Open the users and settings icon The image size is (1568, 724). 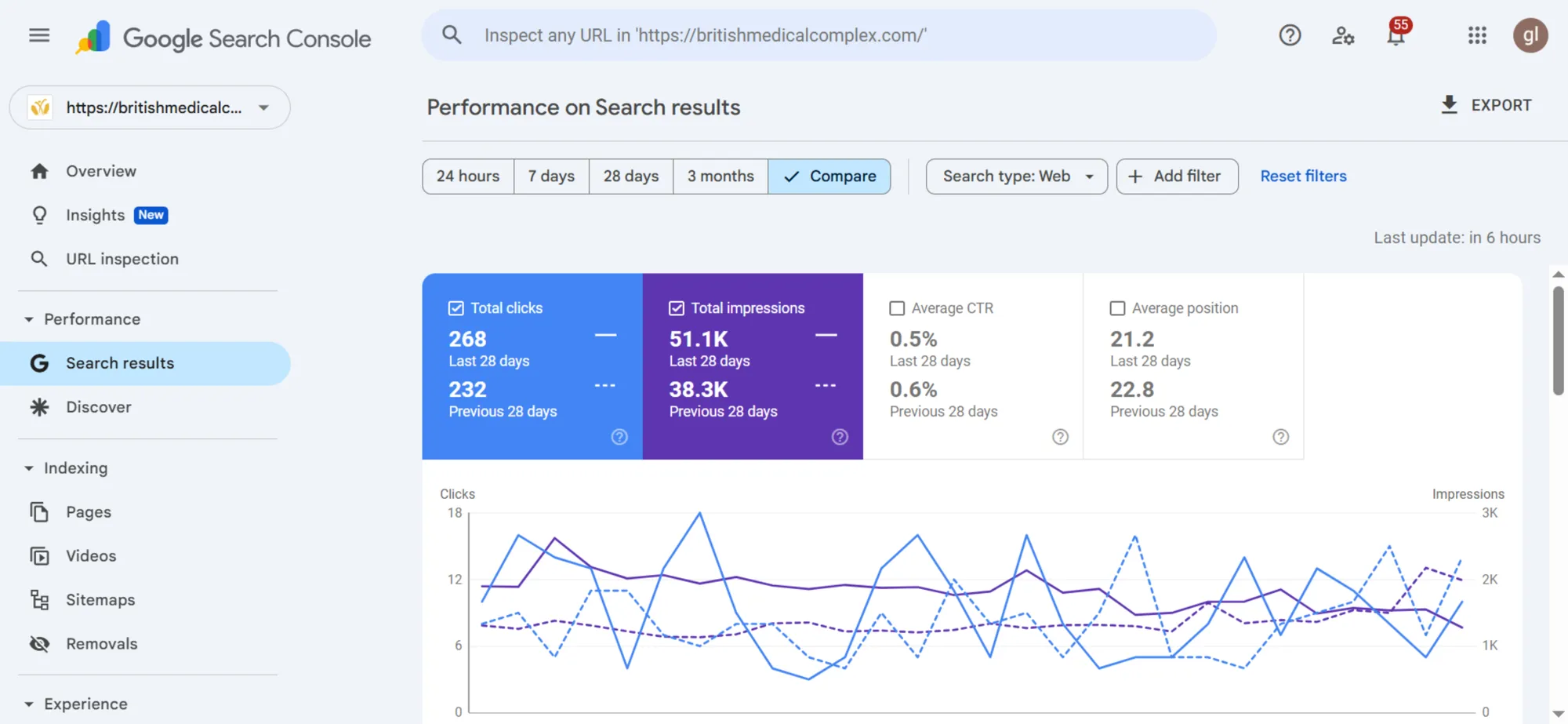point(1343,35)
